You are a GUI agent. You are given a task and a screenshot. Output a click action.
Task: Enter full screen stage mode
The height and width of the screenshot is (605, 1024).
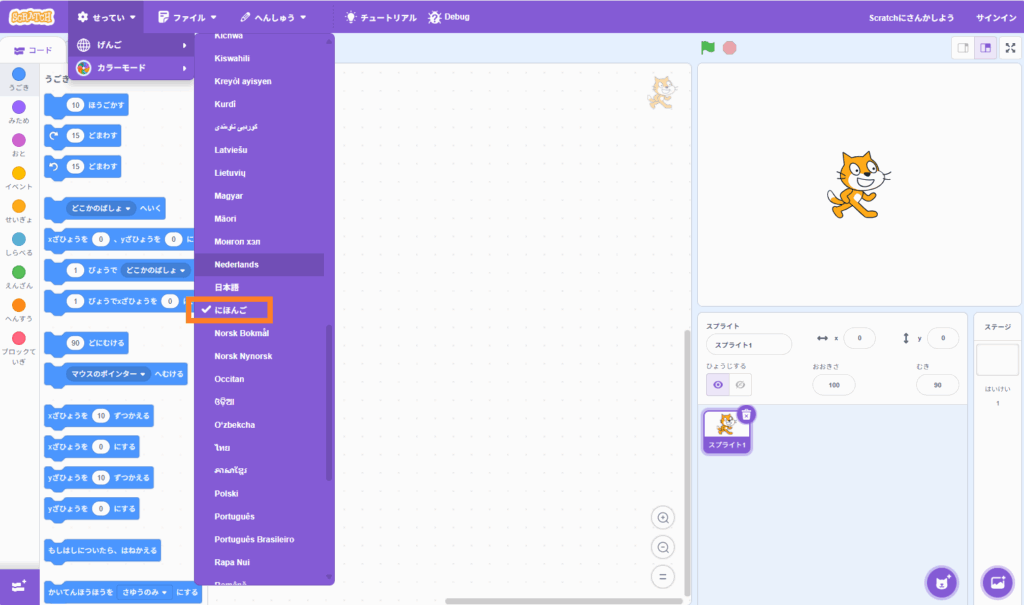(x=1010, y=48)
